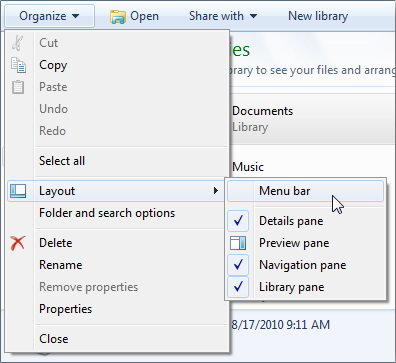Screen dimensions: 396x363
Task: Open Folder and search options
Action: [x=118, y=213]
